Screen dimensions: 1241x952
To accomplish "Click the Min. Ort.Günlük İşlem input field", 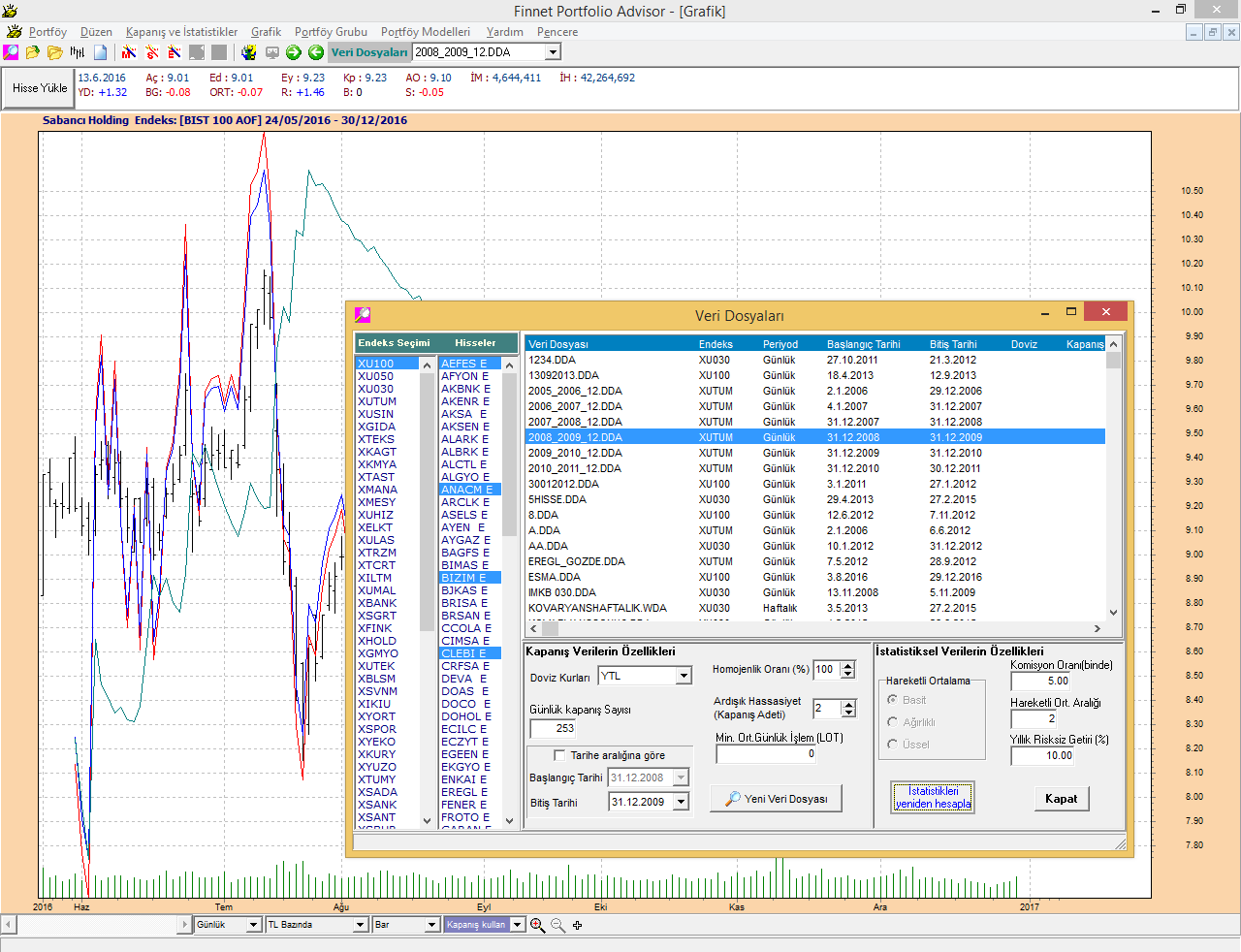I will click(766, 754).
